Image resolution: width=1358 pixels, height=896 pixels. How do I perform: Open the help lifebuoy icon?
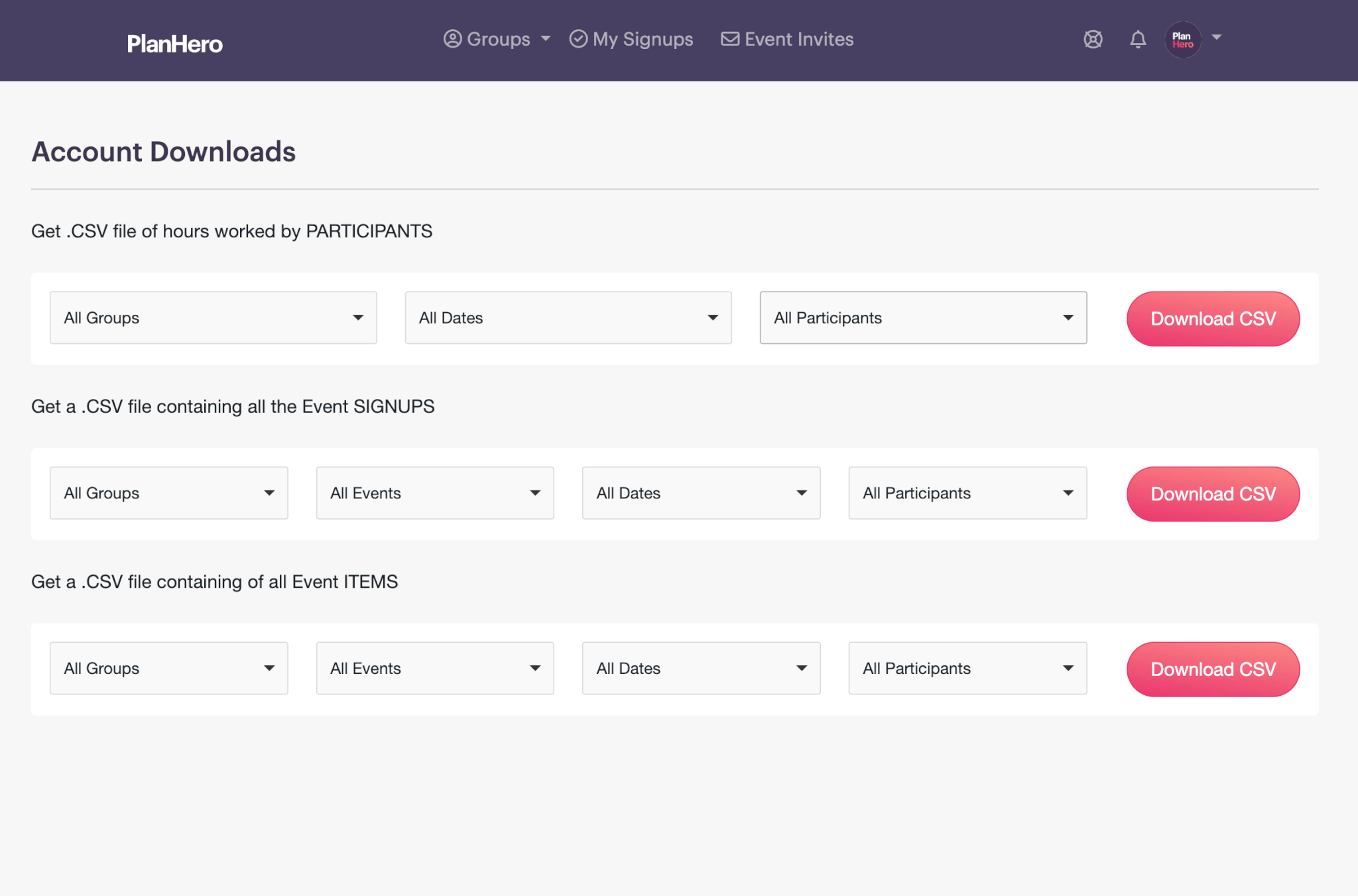tap(1093, 40)
